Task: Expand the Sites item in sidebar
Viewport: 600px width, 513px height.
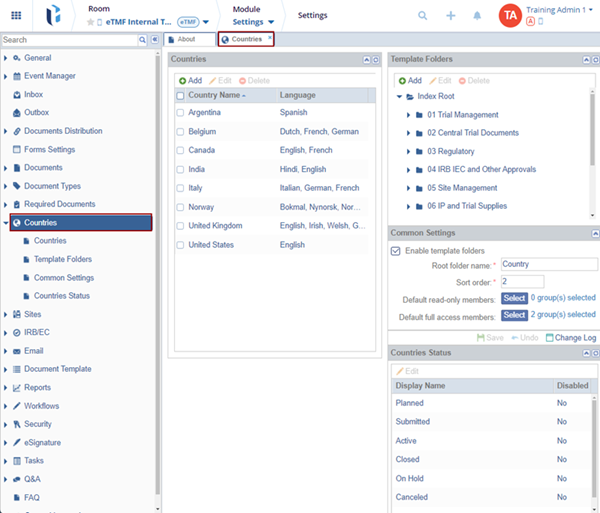Action: point(6,314)
